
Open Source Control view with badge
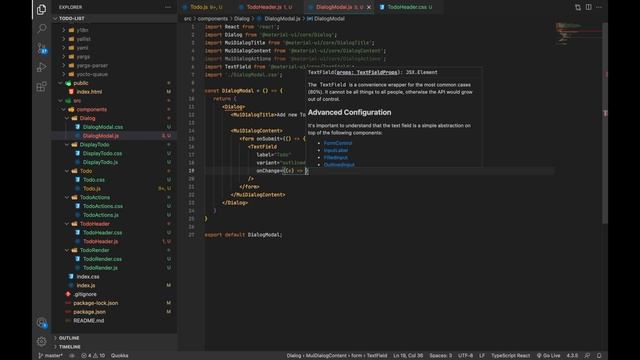click(41, 48)
